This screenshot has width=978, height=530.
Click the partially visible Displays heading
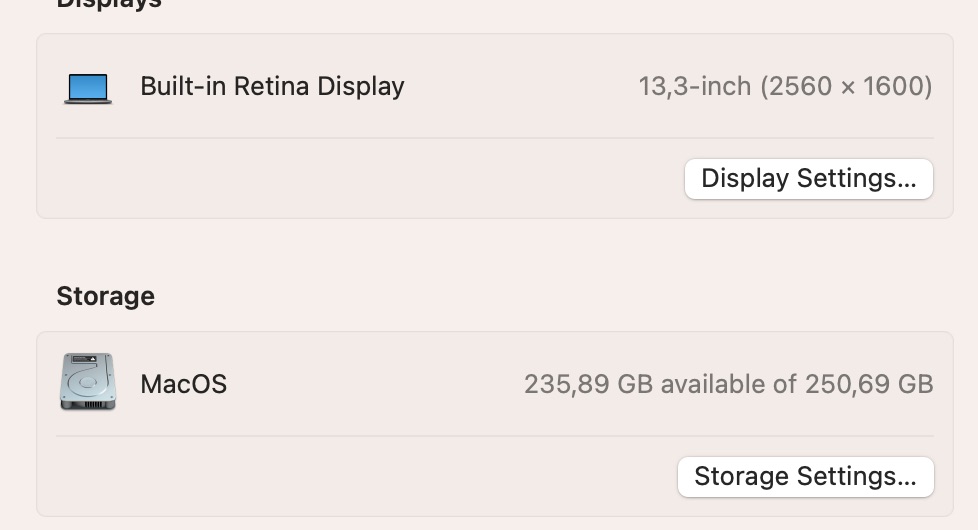tap(108, 4)
